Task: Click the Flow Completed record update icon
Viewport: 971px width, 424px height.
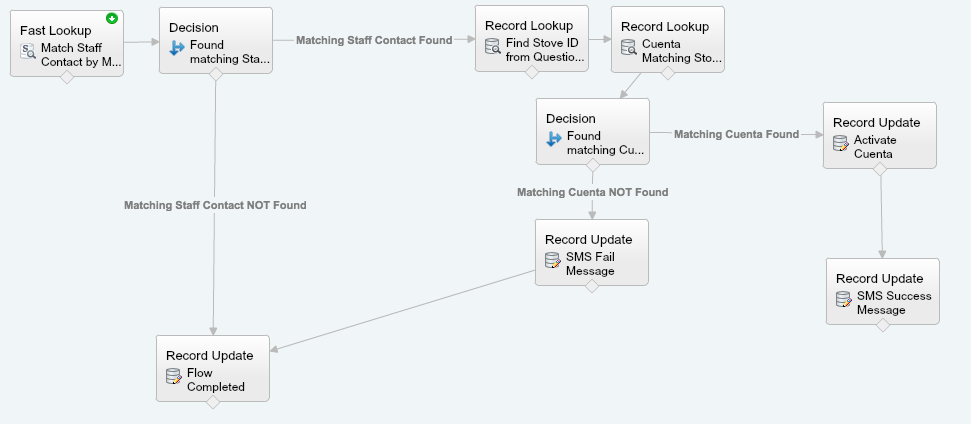Action: pos(174,379)
